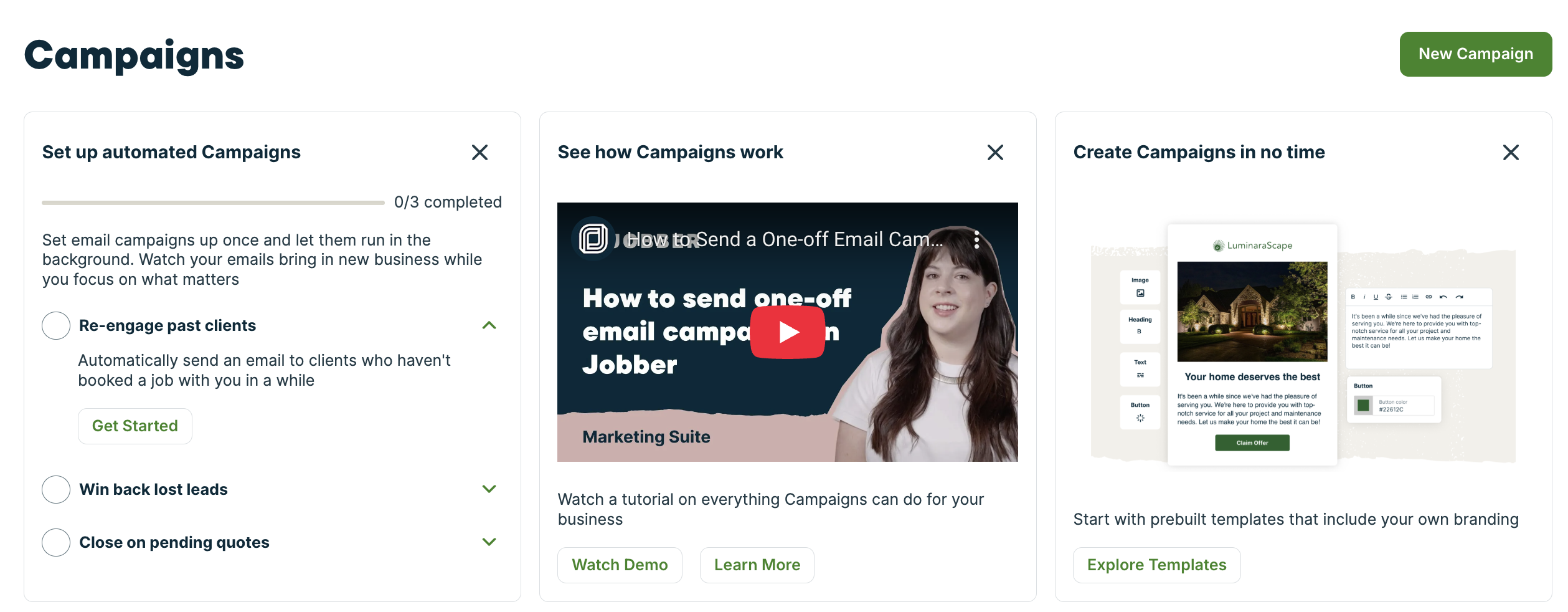Expand the 'Close on pending quotes' section

click(489, 542)
